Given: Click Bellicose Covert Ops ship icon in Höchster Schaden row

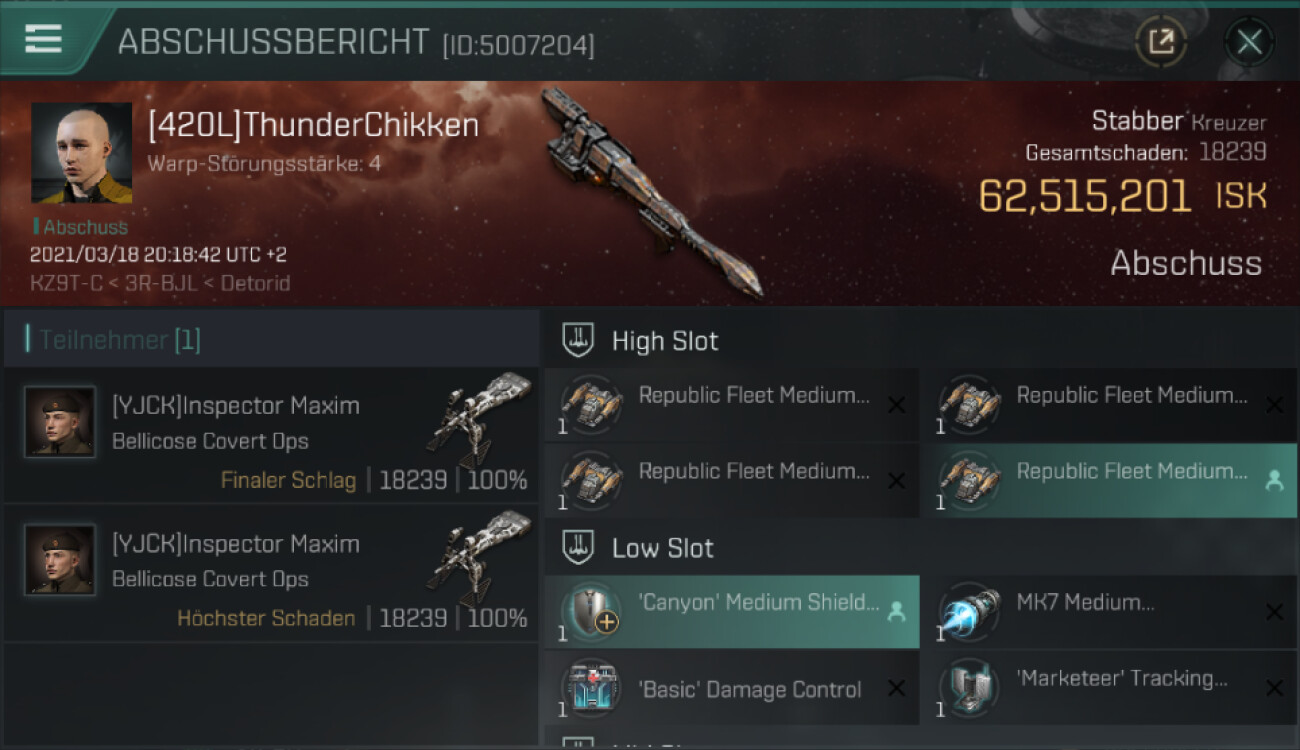Looking at the screenshot, I should pyautogui.click(x=479, y=558).
